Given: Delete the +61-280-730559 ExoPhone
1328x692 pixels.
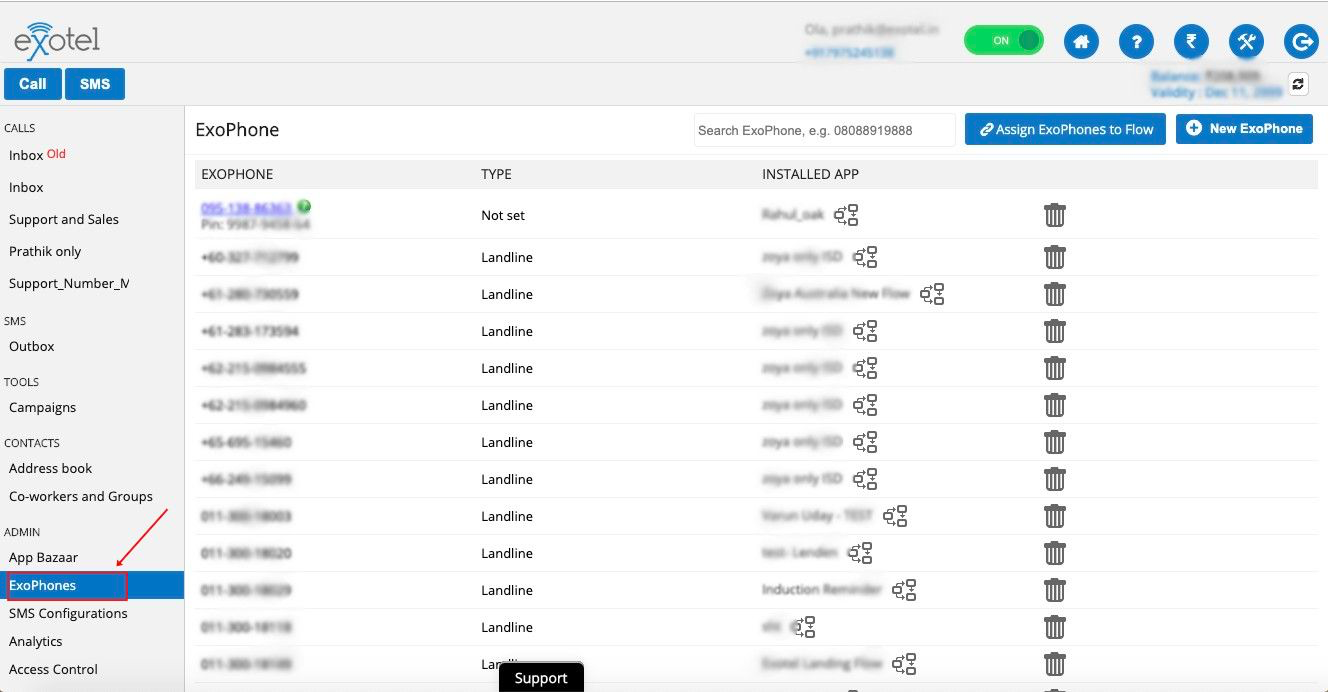Looking at the screenshot, I should tap(1055, 294).
